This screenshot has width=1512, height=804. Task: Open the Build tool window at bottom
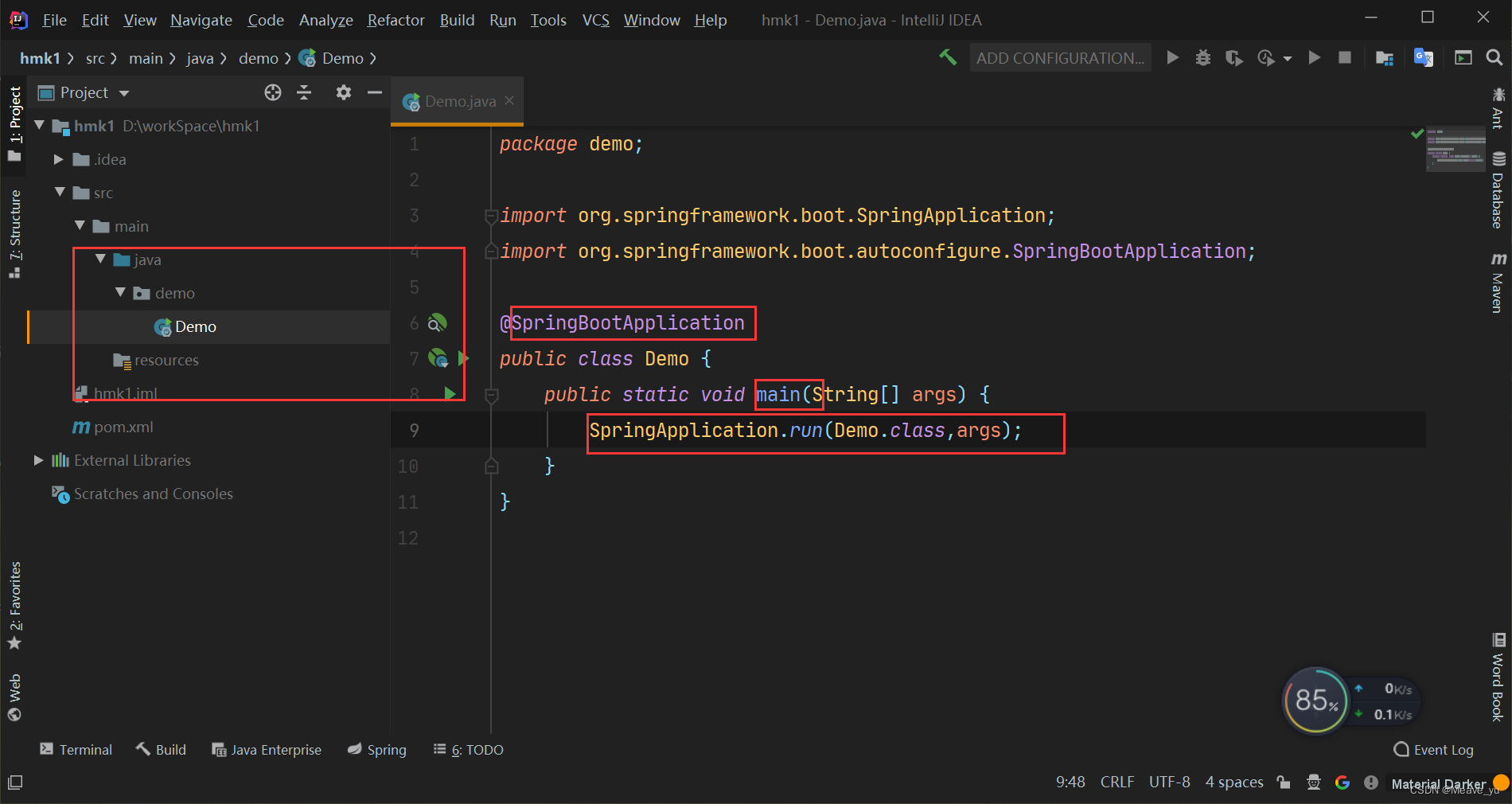161,749
